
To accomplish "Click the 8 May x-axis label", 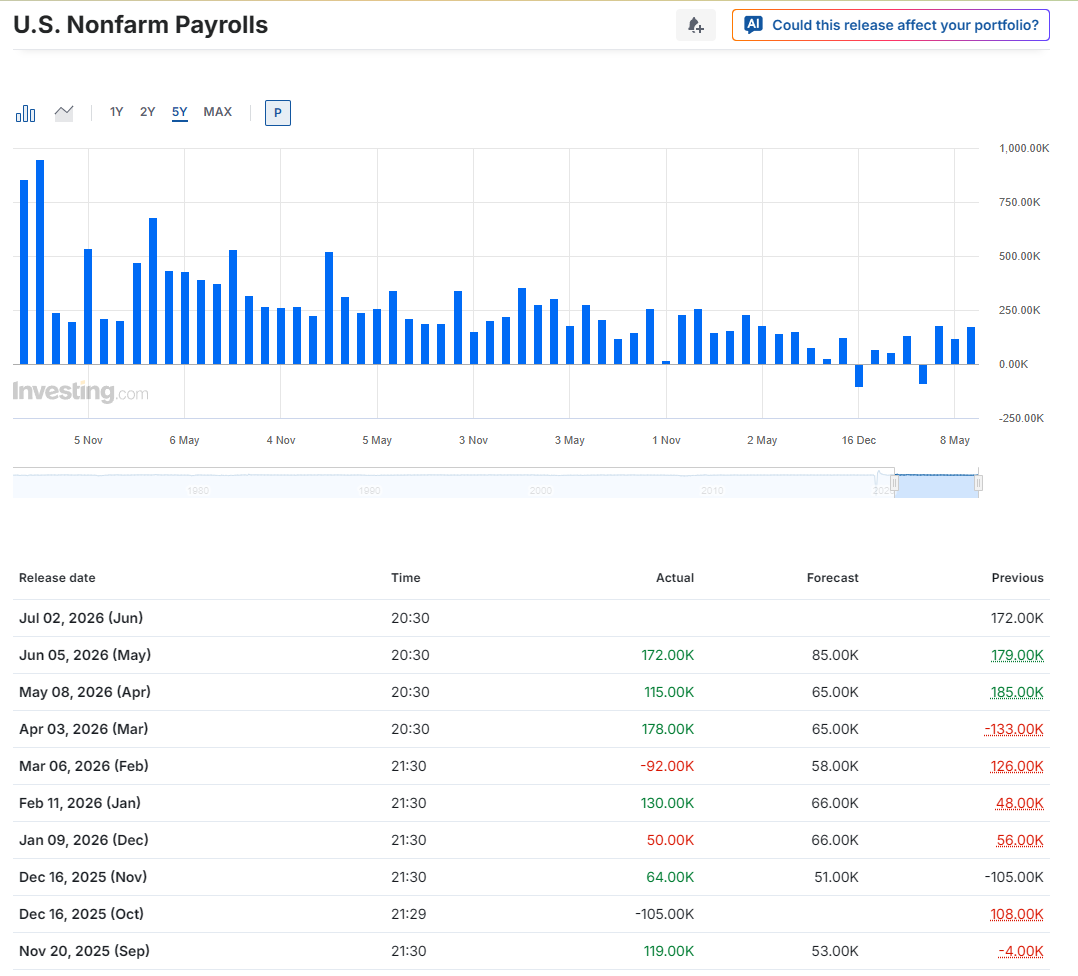I will tap(955, 441).
